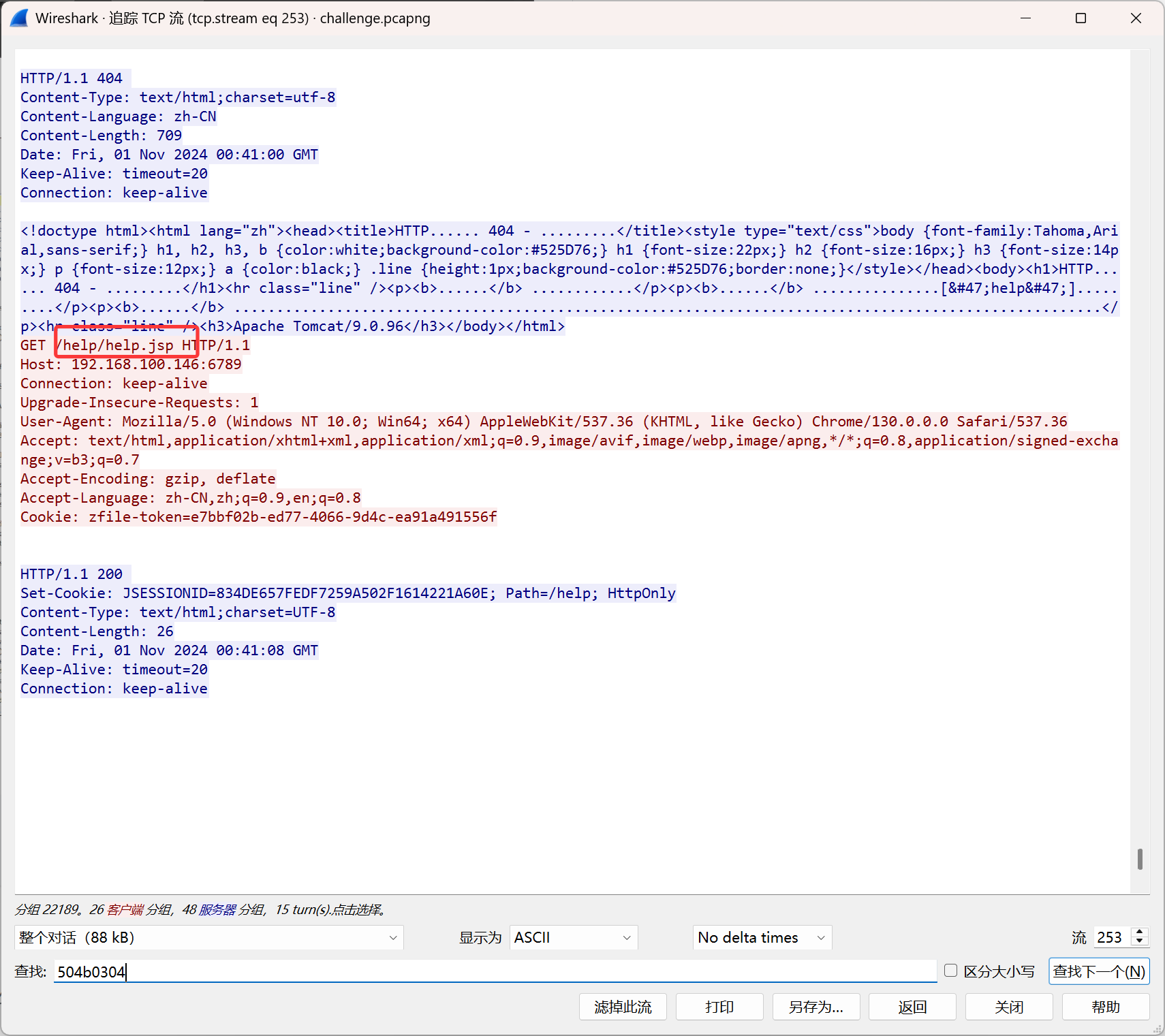Image resolution: width=1165 pixels, height=1036 pixels.
Task: Click the stream number field showing 253
Action: tap(1113, 937)
